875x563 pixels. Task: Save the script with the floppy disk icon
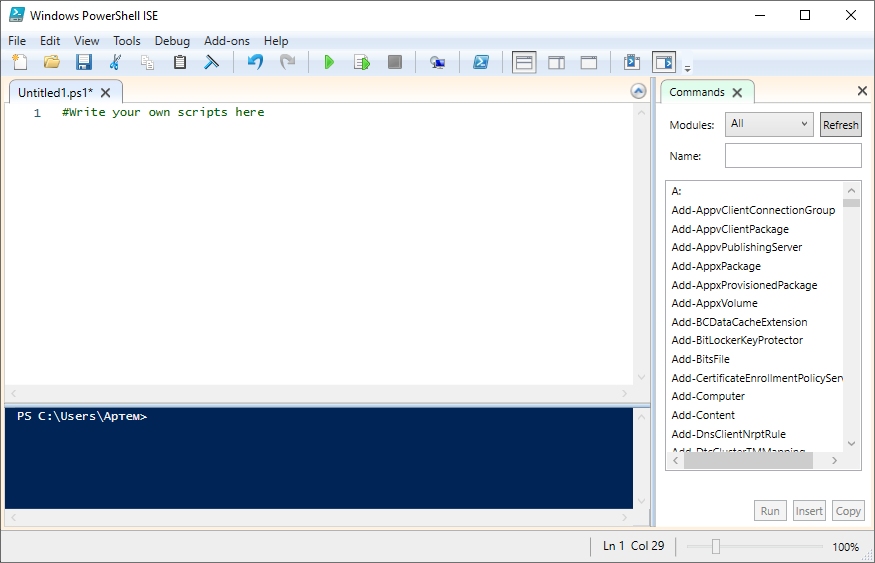[x=84, y=62]
